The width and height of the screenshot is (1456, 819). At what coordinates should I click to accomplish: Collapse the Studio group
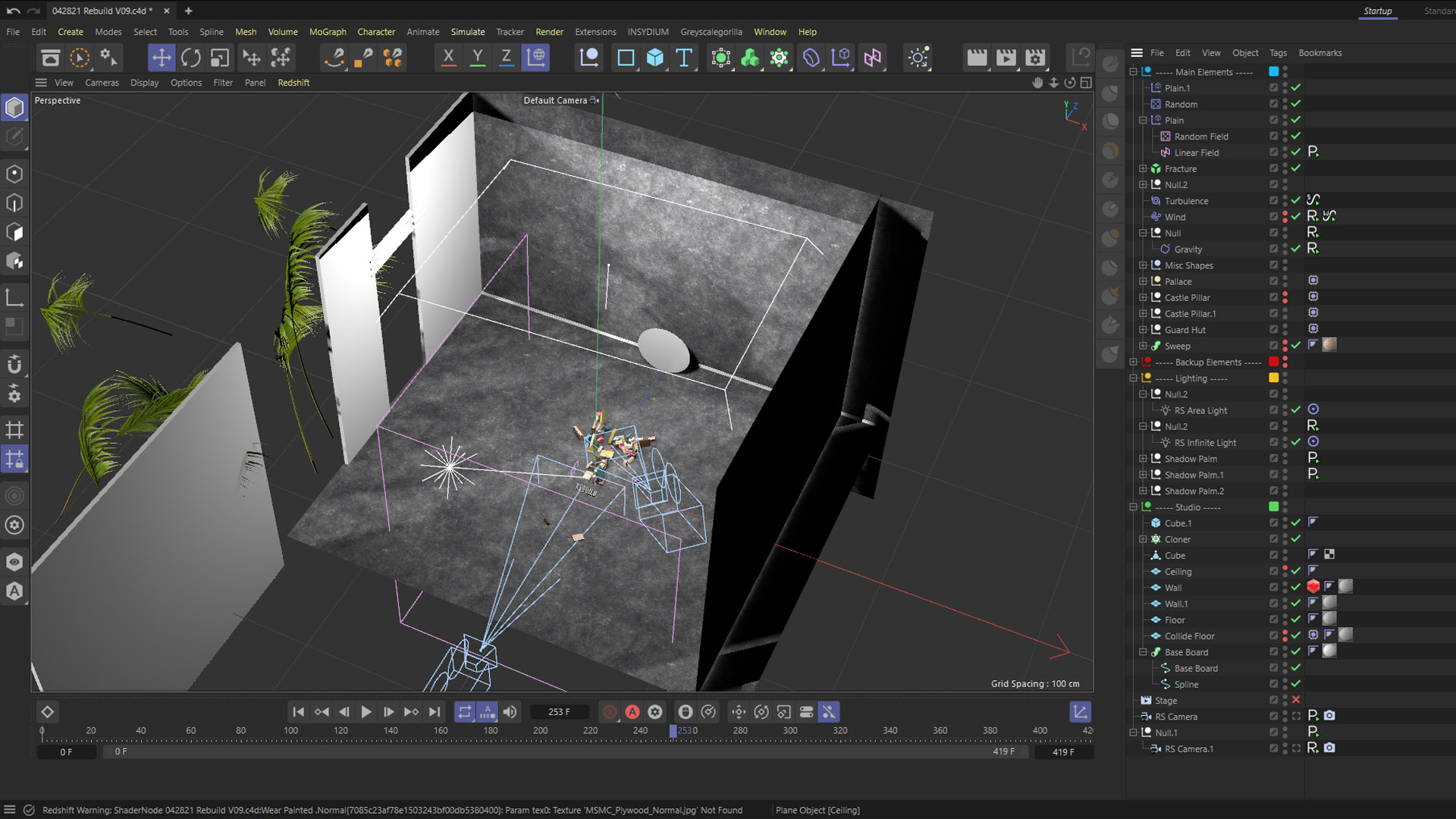(1134, 507)
